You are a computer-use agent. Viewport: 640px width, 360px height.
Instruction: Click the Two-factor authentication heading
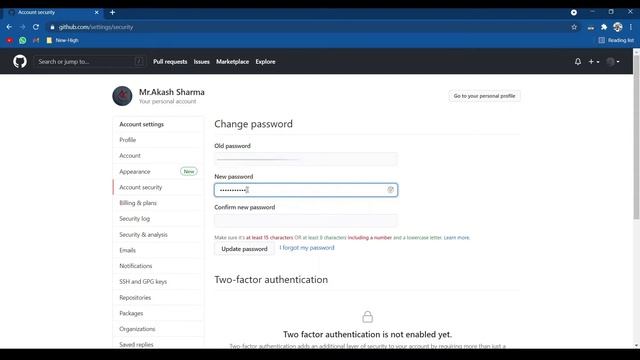271,280
